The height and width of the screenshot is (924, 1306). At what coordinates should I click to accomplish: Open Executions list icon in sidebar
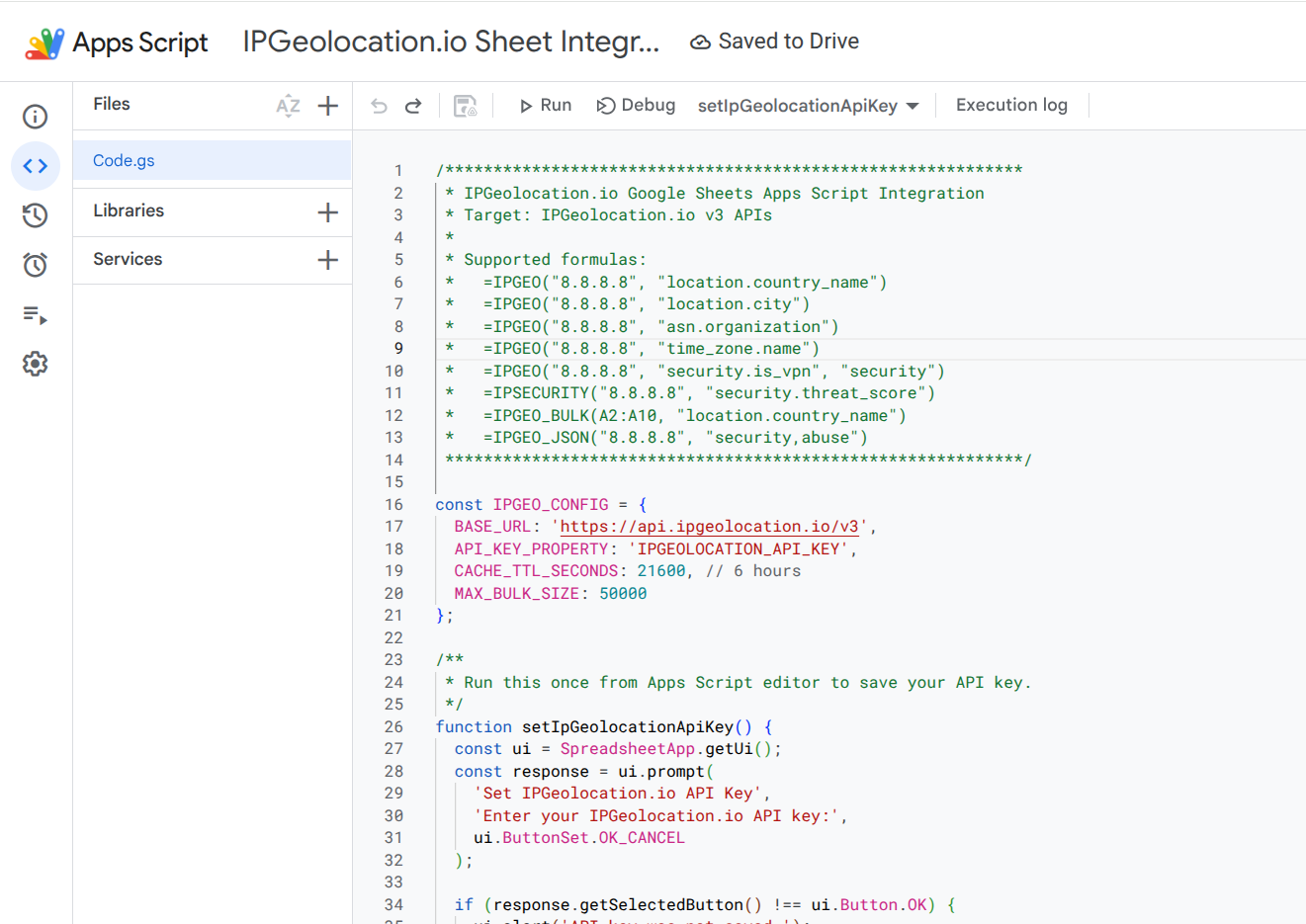click(x=36, y=315)
